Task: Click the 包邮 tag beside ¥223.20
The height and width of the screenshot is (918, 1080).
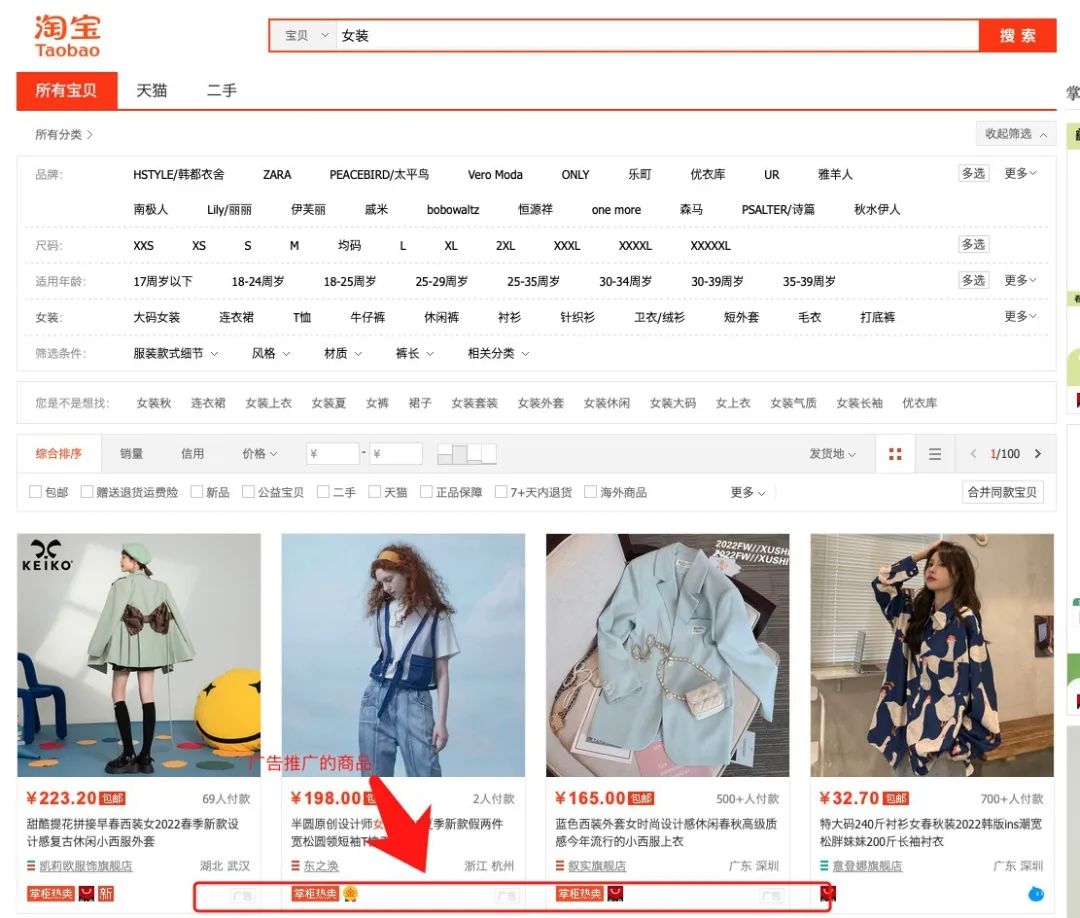Action: pyautogui.click(x=112, y=799)
